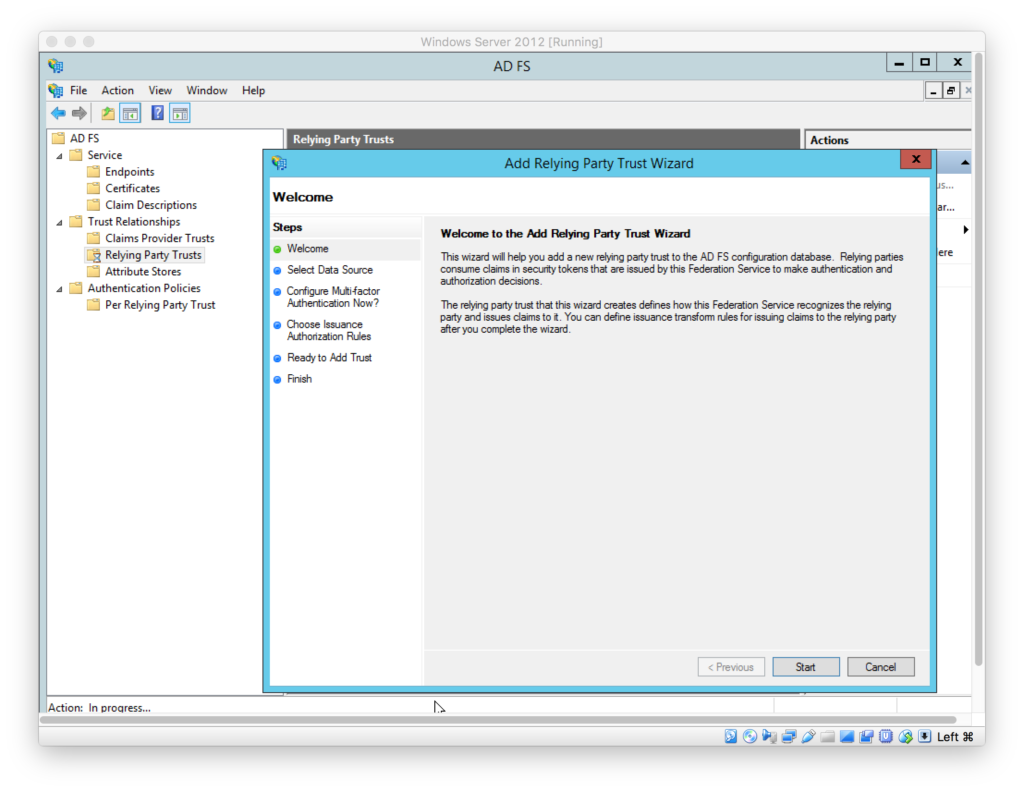Screen dimensions: 1024x792
Task: Click the optical drive icon in VirtualBox status bar
Action: pyautogui.click(x=751, y=737)
